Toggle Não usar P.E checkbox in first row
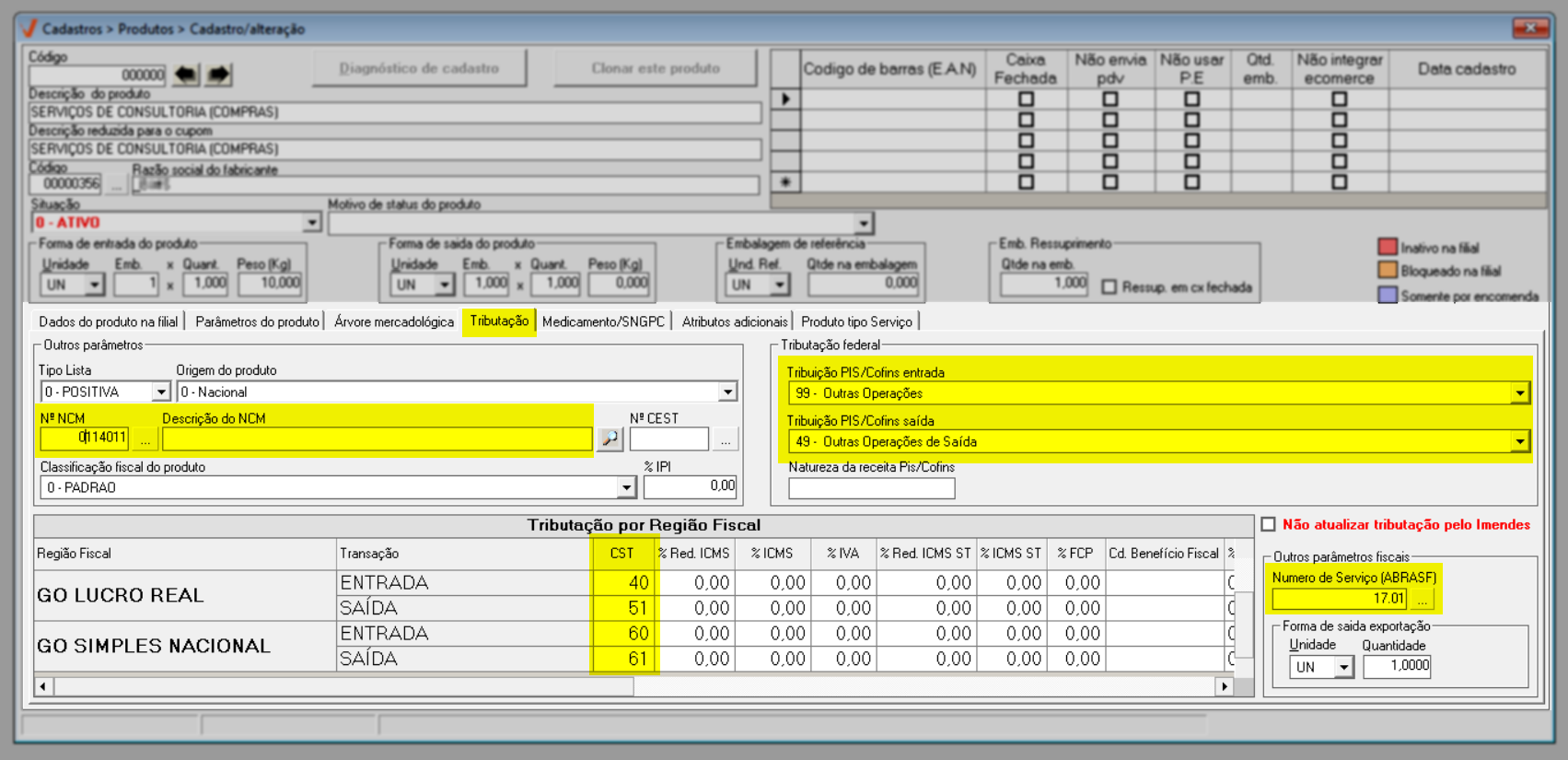Viewport: 1568px width, 760px height. (1192, 99)
